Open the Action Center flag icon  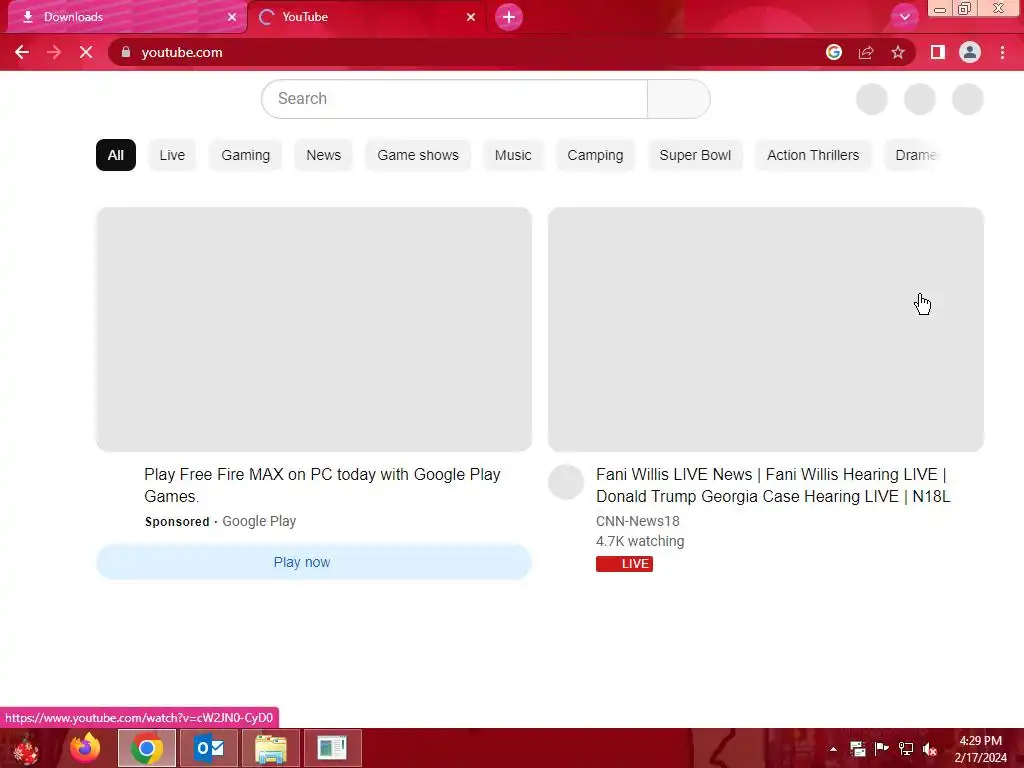(882, 749)
